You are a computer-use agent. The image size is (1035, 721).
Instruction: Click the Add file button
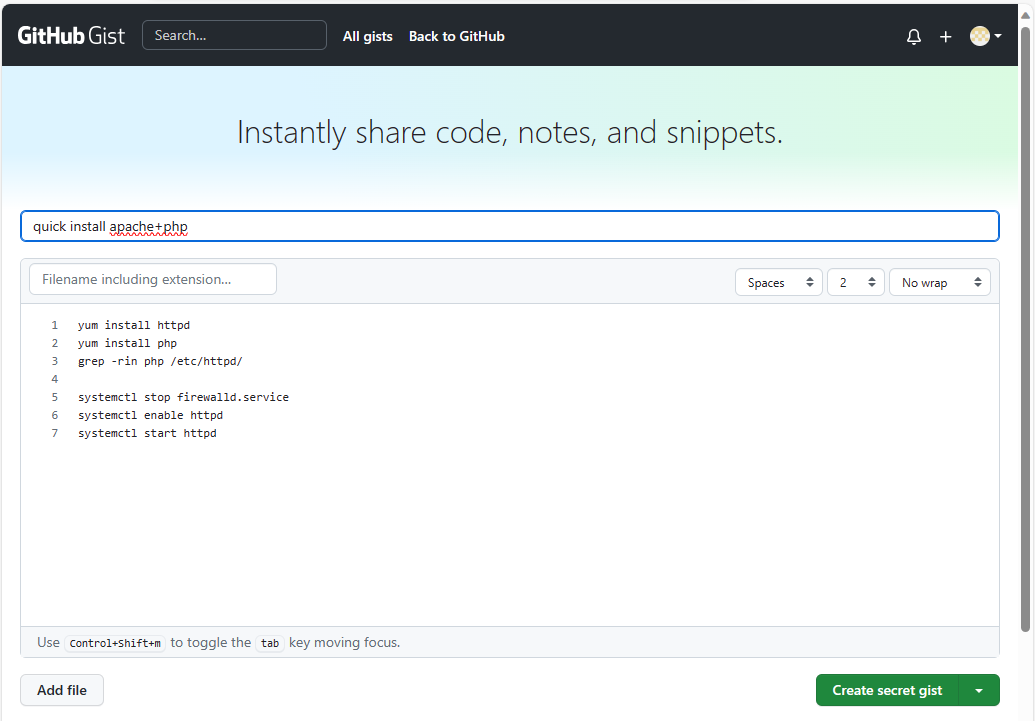pos(61,690)
